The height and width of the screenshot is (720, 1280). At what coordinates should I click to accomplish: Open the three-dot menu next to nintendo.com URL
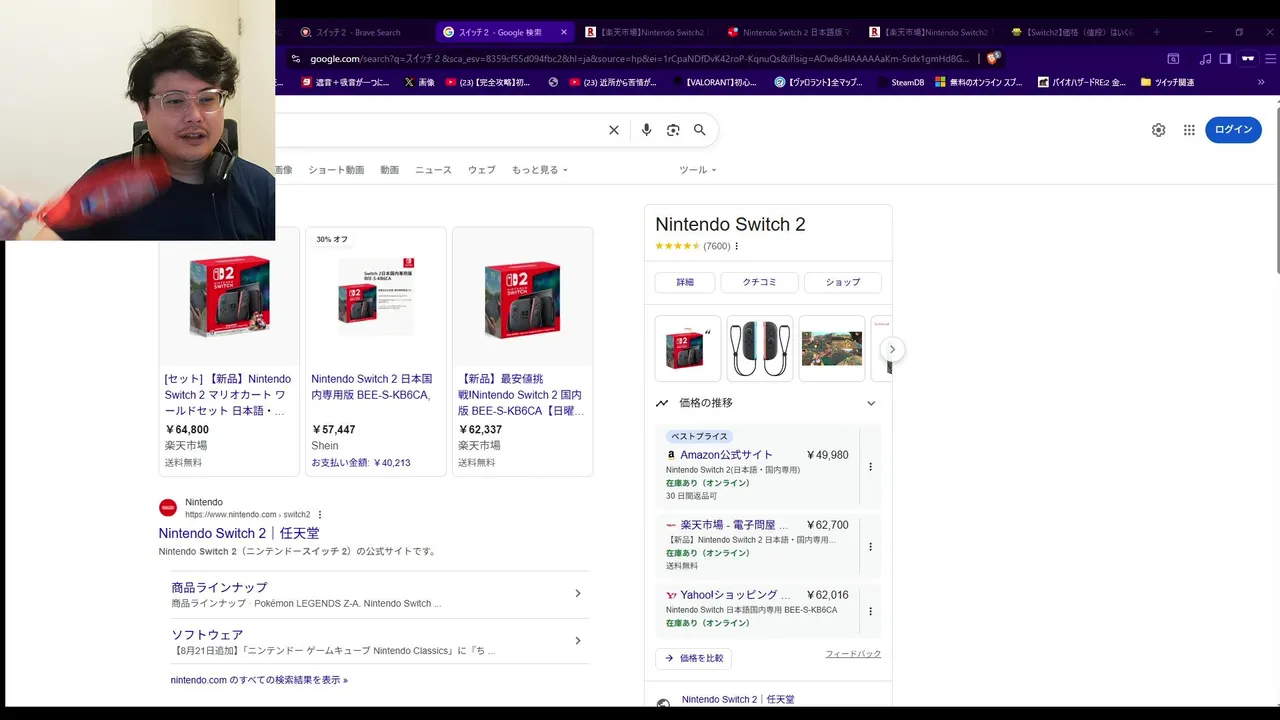click(x=320, y=515)
